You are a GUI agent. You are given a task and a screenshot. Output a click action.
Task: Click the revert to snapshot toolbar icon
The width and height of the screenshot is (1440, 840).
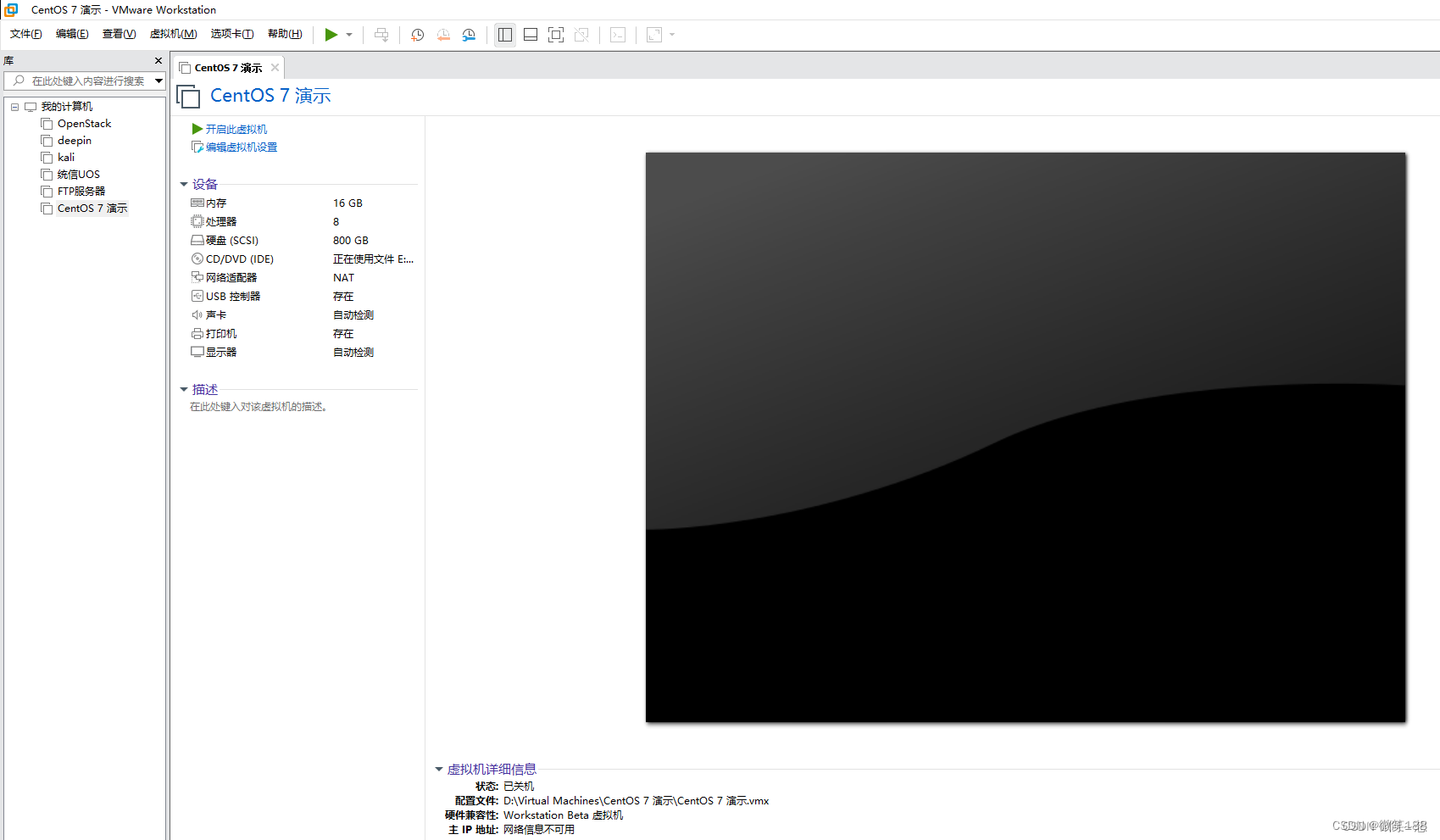coord(443,35)
